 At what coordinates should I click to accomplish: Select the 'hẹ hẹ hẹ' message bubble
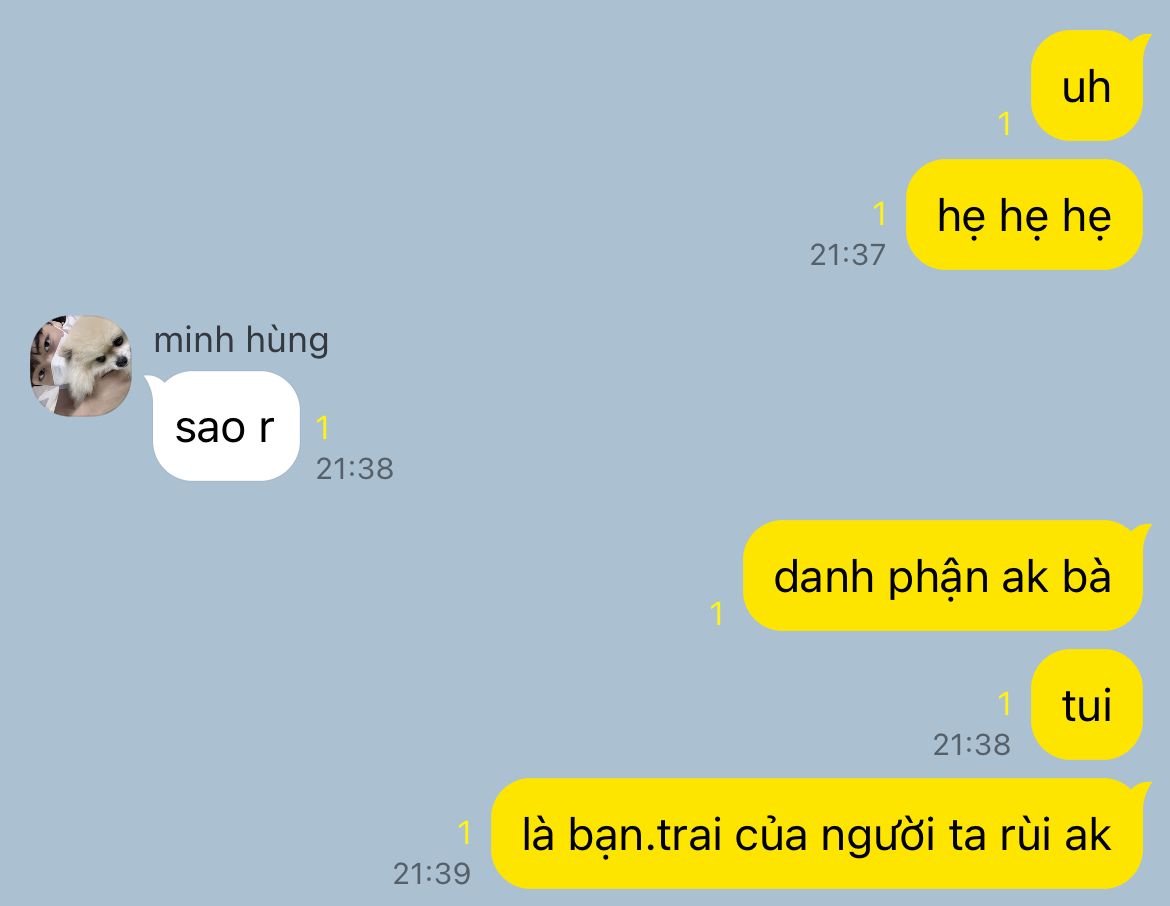(x=1024, y=215)
